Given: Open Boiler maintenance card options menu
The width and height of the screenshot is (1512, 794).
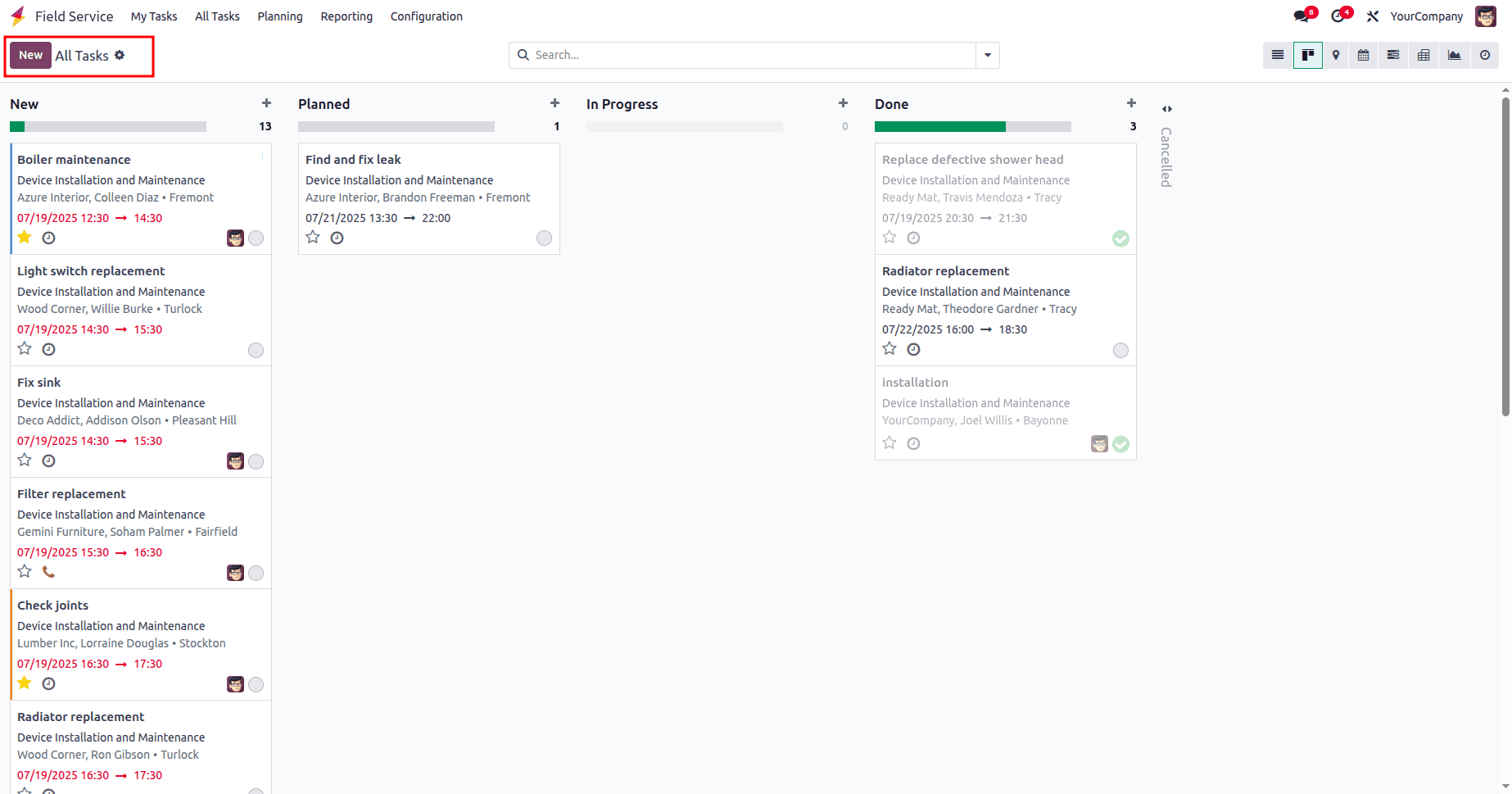Looking at the screenshot, I should tap(262, 156).
